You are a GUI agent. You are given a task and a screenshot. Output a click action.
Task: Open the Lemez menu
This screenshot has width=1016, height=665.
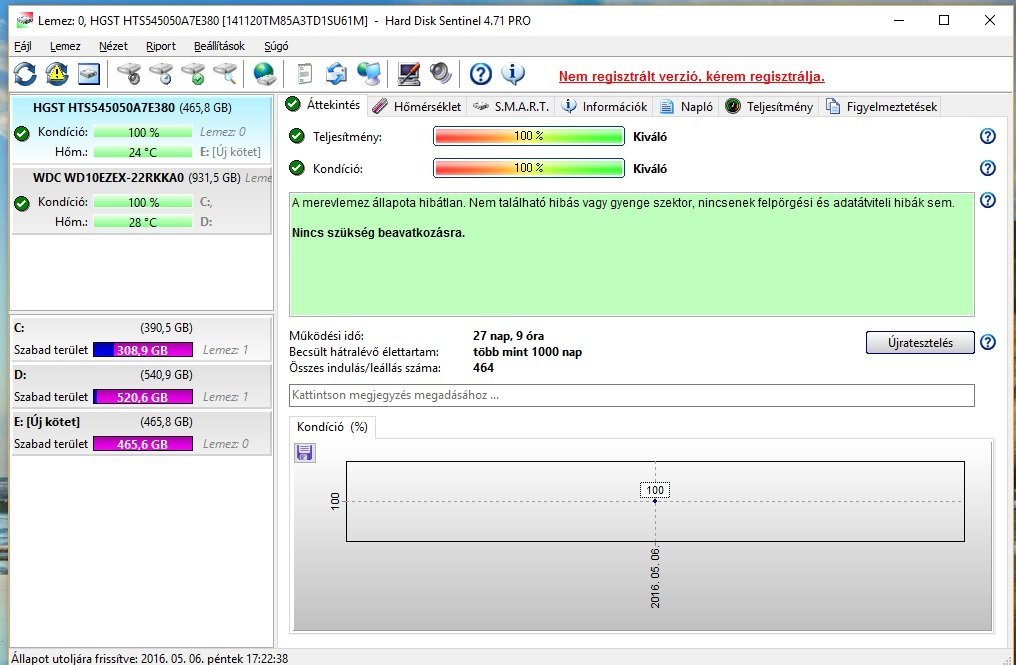pyautogui.click(x=65, y=46)
